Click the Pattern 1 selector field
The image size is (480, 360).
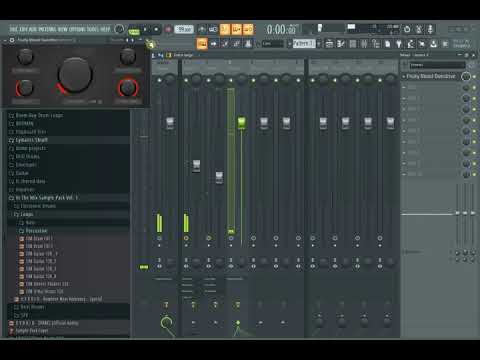pyautogui.click(x=304, y=44)
